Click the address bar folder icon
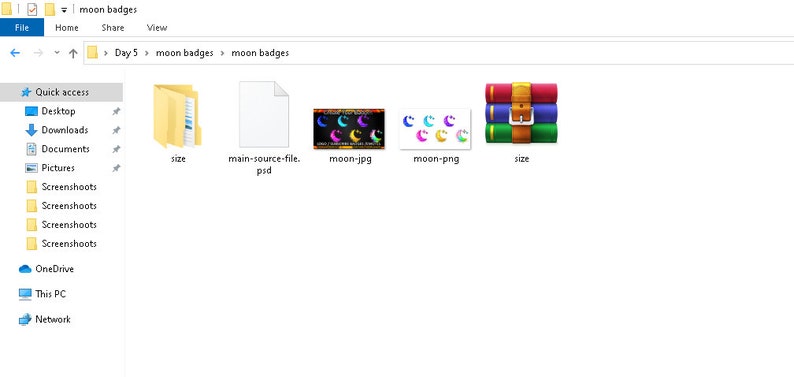This screenshot has height=377, width=794. tap(92, 53)
